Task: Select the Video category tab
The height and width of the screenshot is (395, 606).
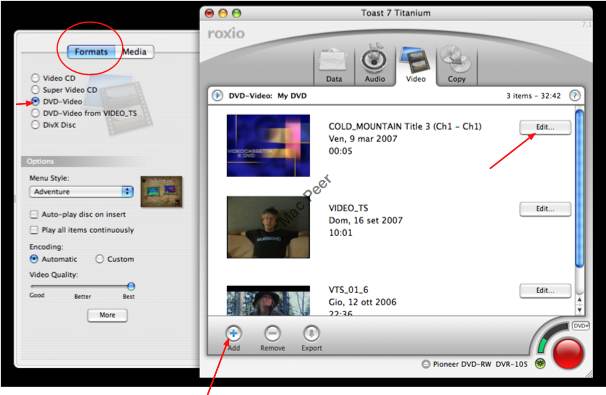Action: tap(415, 65)
